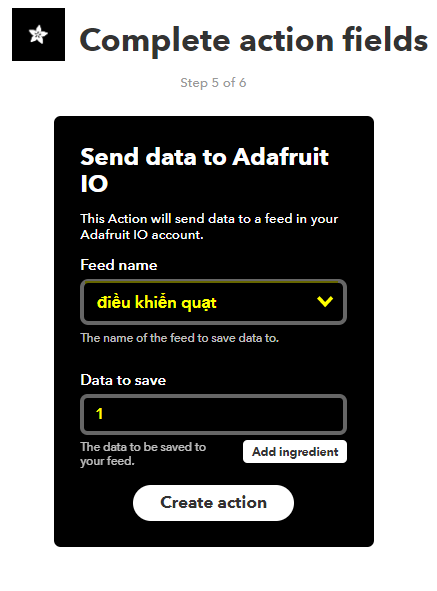
Task: Click the black Adafruit service tile
Action: click(x=38, y=34)
